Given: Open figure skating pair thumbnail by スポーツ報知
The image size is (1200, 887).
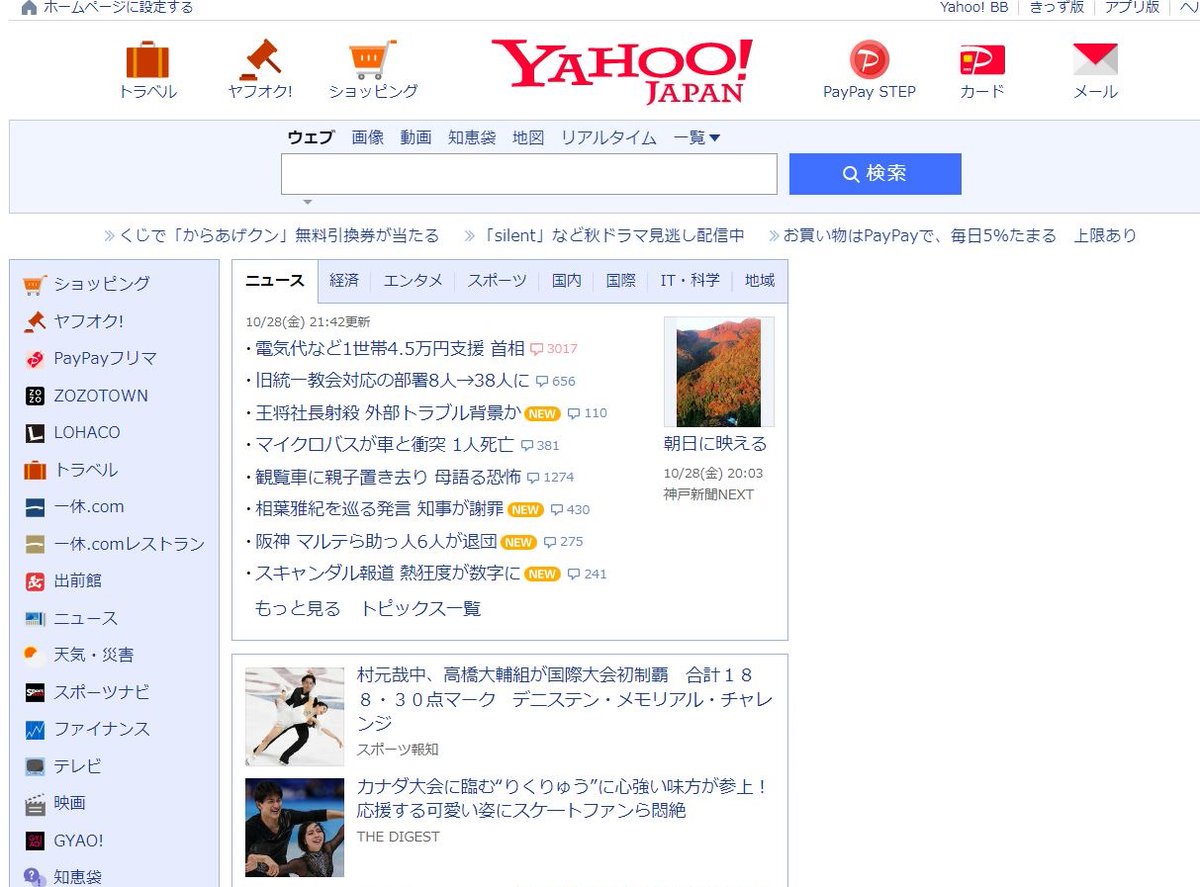Looking at the screenshot, I should (x=294, y=717).
